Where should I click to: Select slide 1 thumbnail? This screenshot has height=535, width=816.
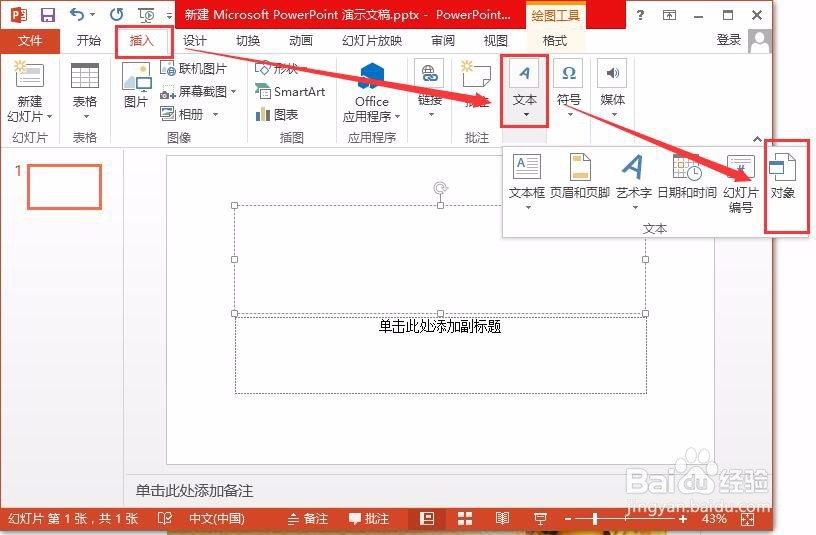click(x=64, y=187)
